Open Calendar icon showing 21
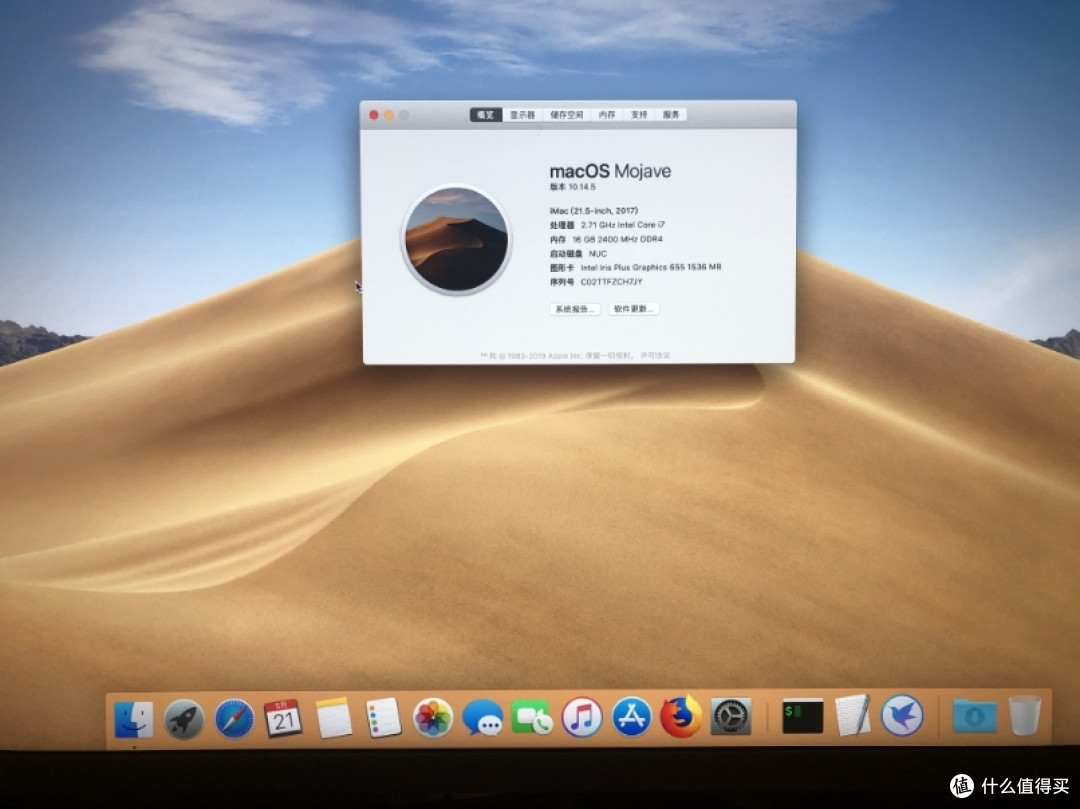Screen dimensions: 1080x809 (284, 717)
